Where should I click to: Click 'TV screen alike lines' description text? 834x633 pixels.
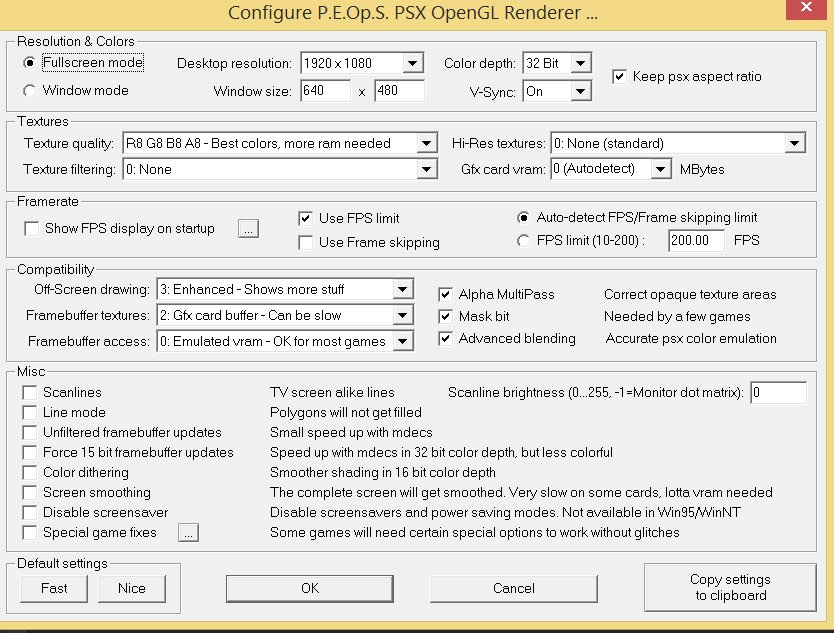point(332,393)
